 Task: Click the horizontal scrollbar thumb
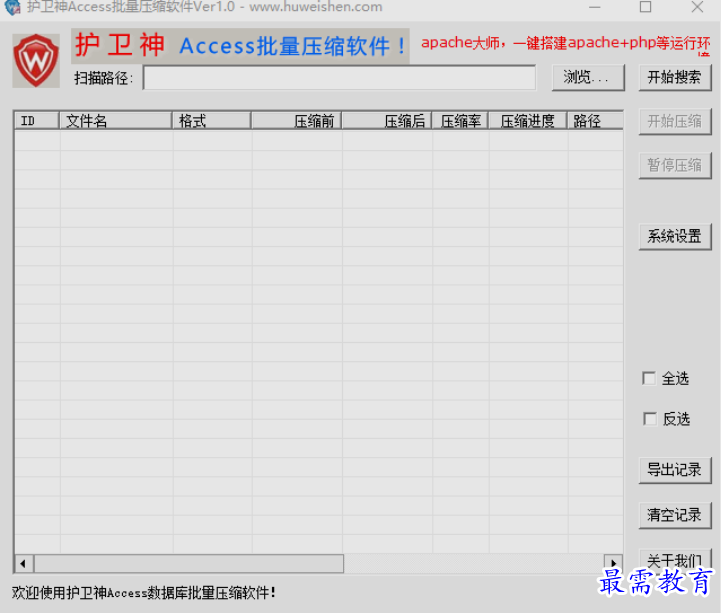pyautogui.click(x=189, y=563)
